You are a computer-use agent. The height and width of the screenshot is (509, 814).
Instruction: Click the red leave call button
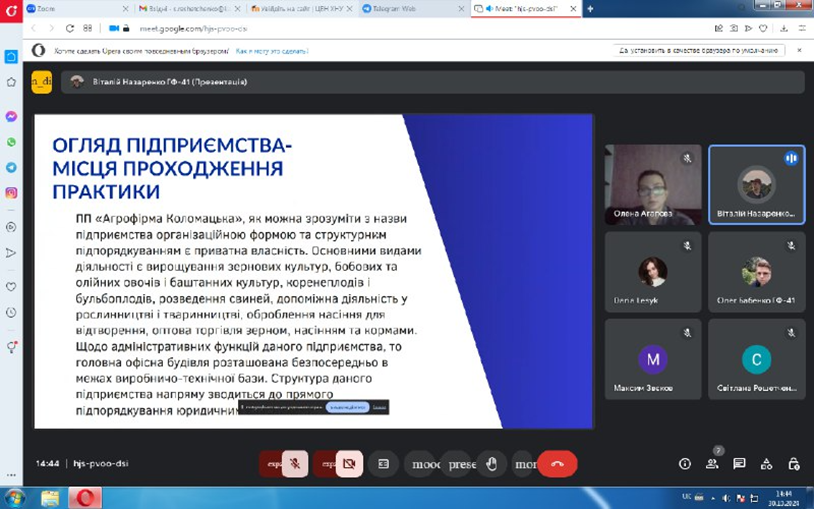[x=557, y=464]
